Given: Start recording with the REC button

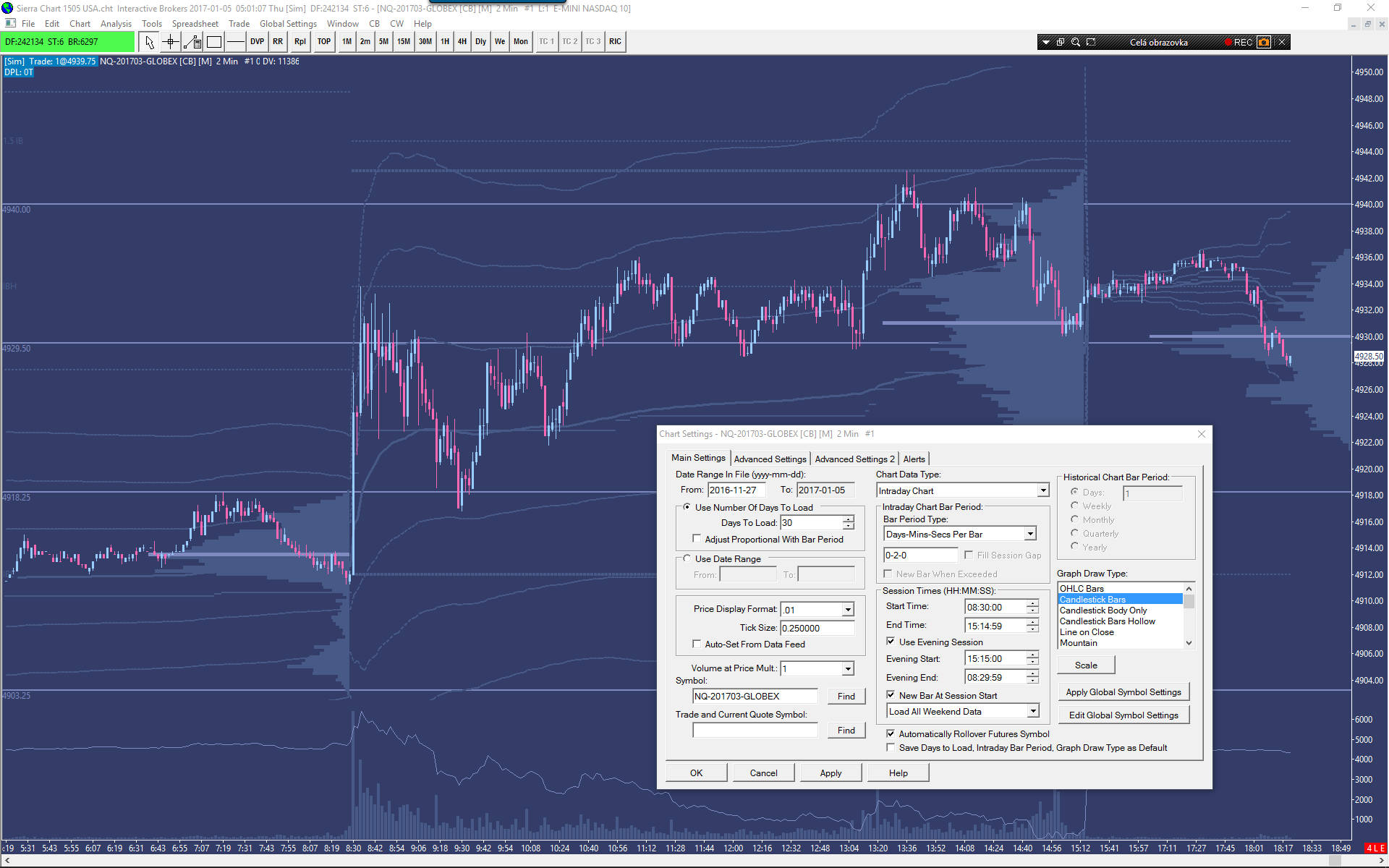Looking at the screenshot, I should (1239, 42).
